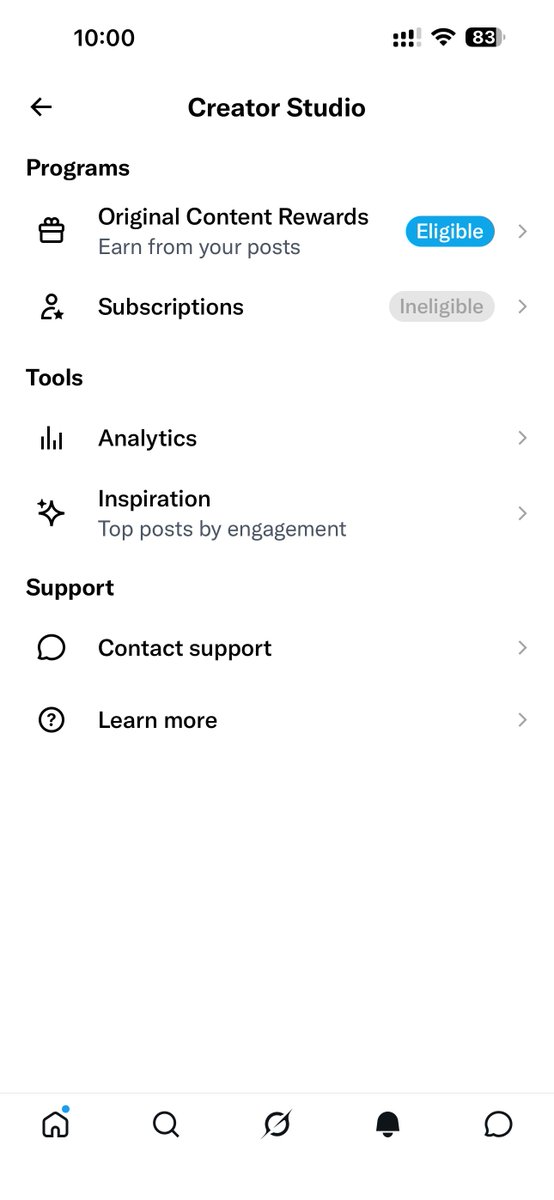Expand Original Content Rewards chevron

point(522,231)
